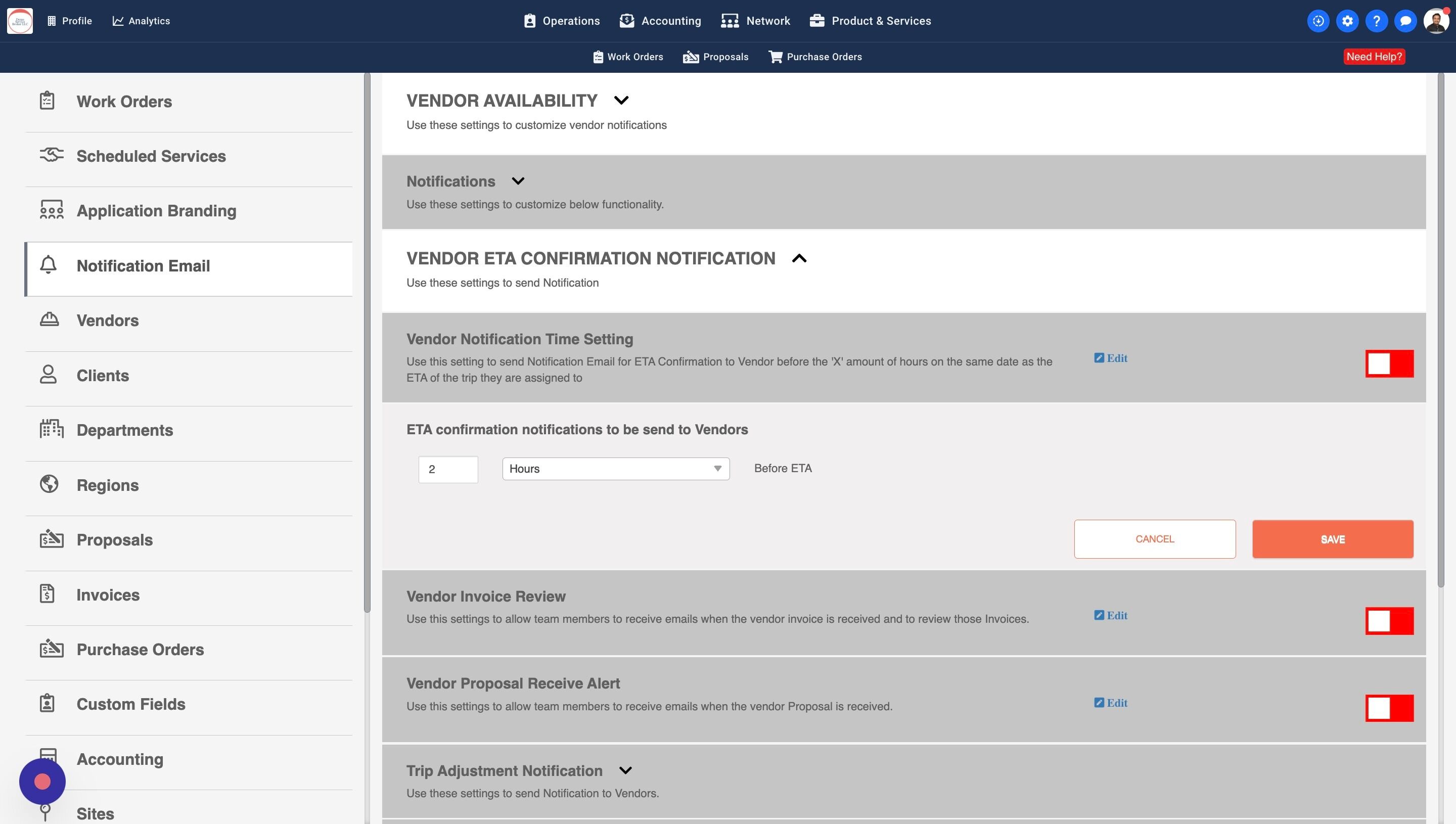
Task: Open the Accounting menu in top navigation
Action: pos(660,21)
